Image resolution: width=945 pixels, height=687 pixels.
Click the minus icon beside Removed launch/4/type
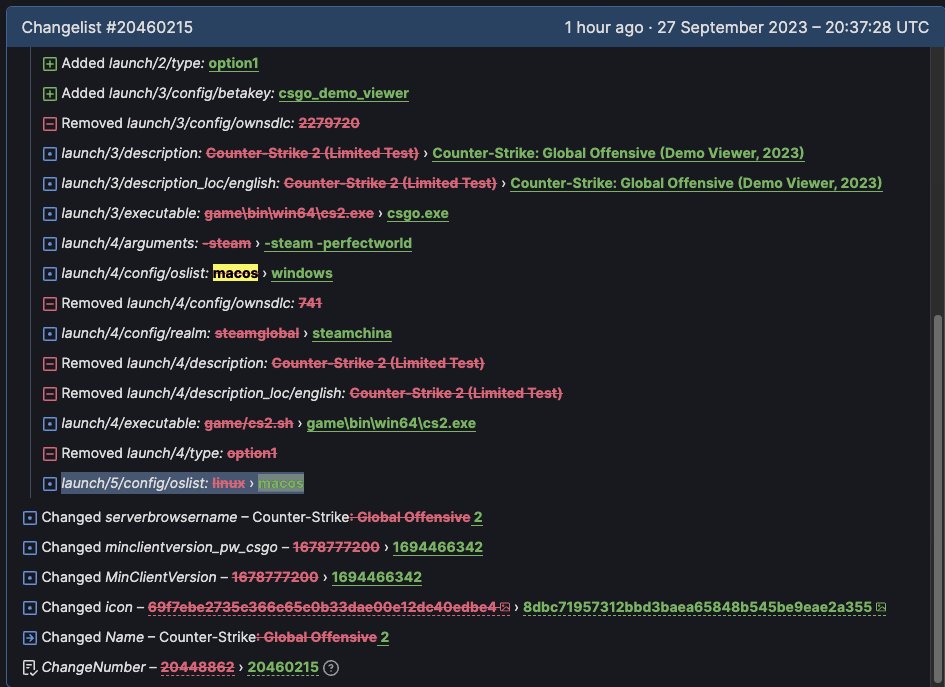coord(50,454)
